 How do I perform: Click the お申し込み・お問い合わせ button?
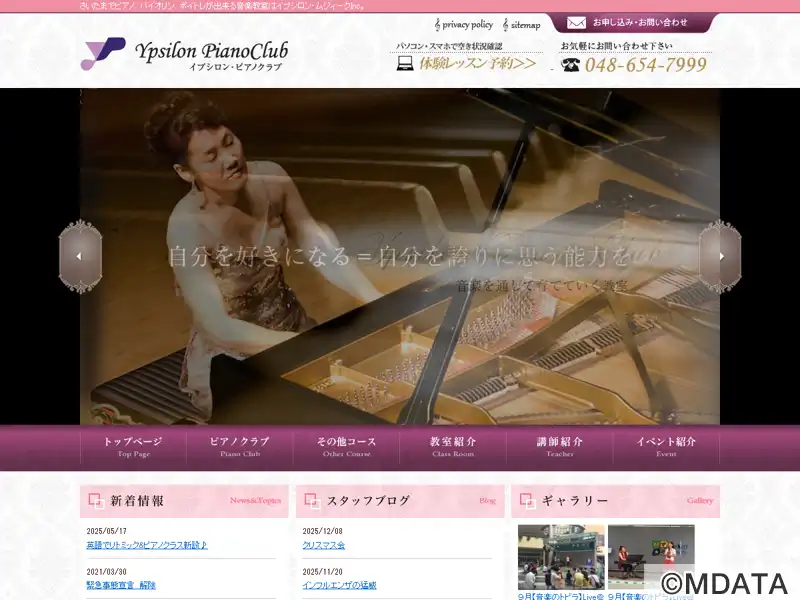pyautogui.click(x=640, y=22)
